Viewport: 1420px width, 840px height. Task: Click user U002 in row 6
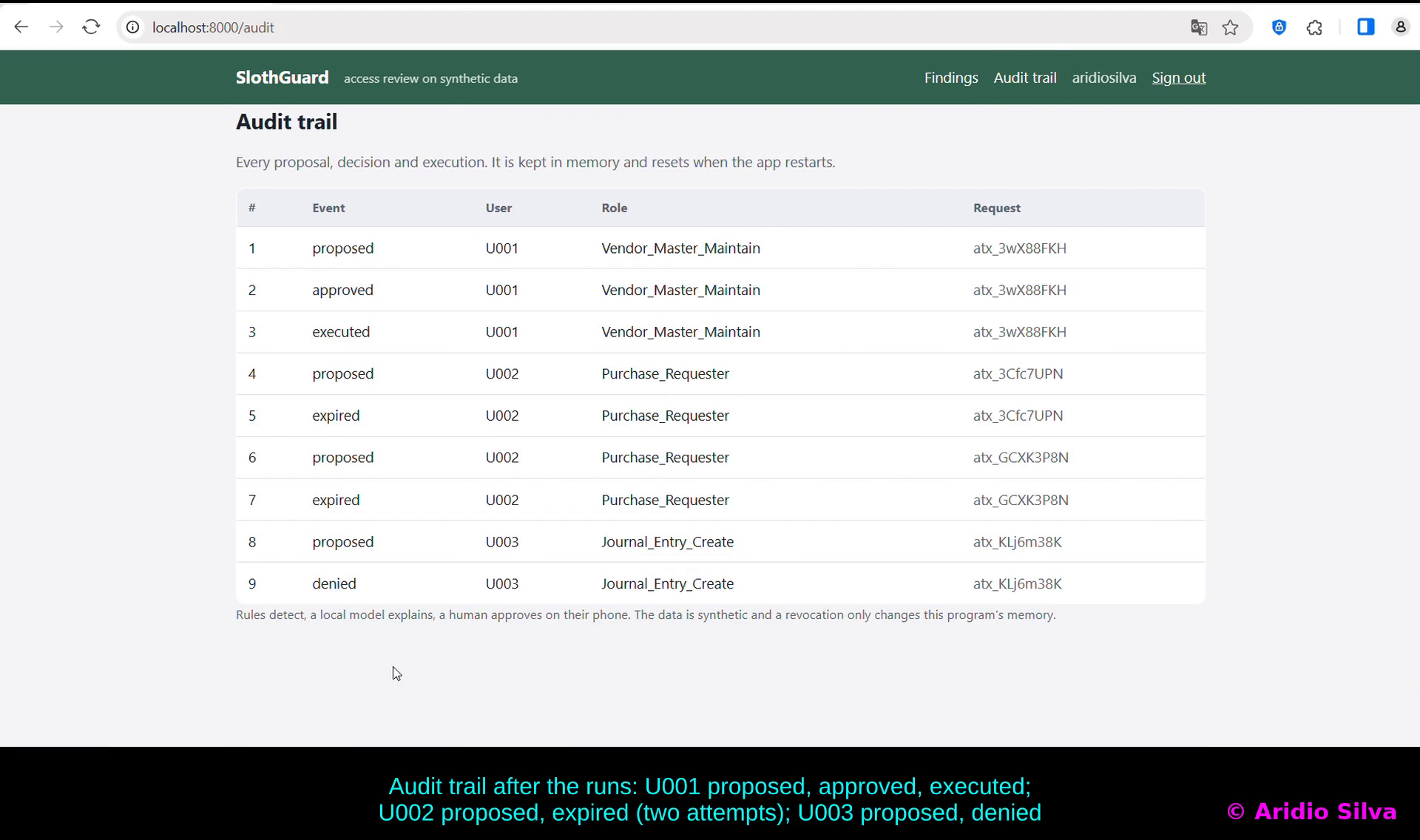click(x=501, y=458)
